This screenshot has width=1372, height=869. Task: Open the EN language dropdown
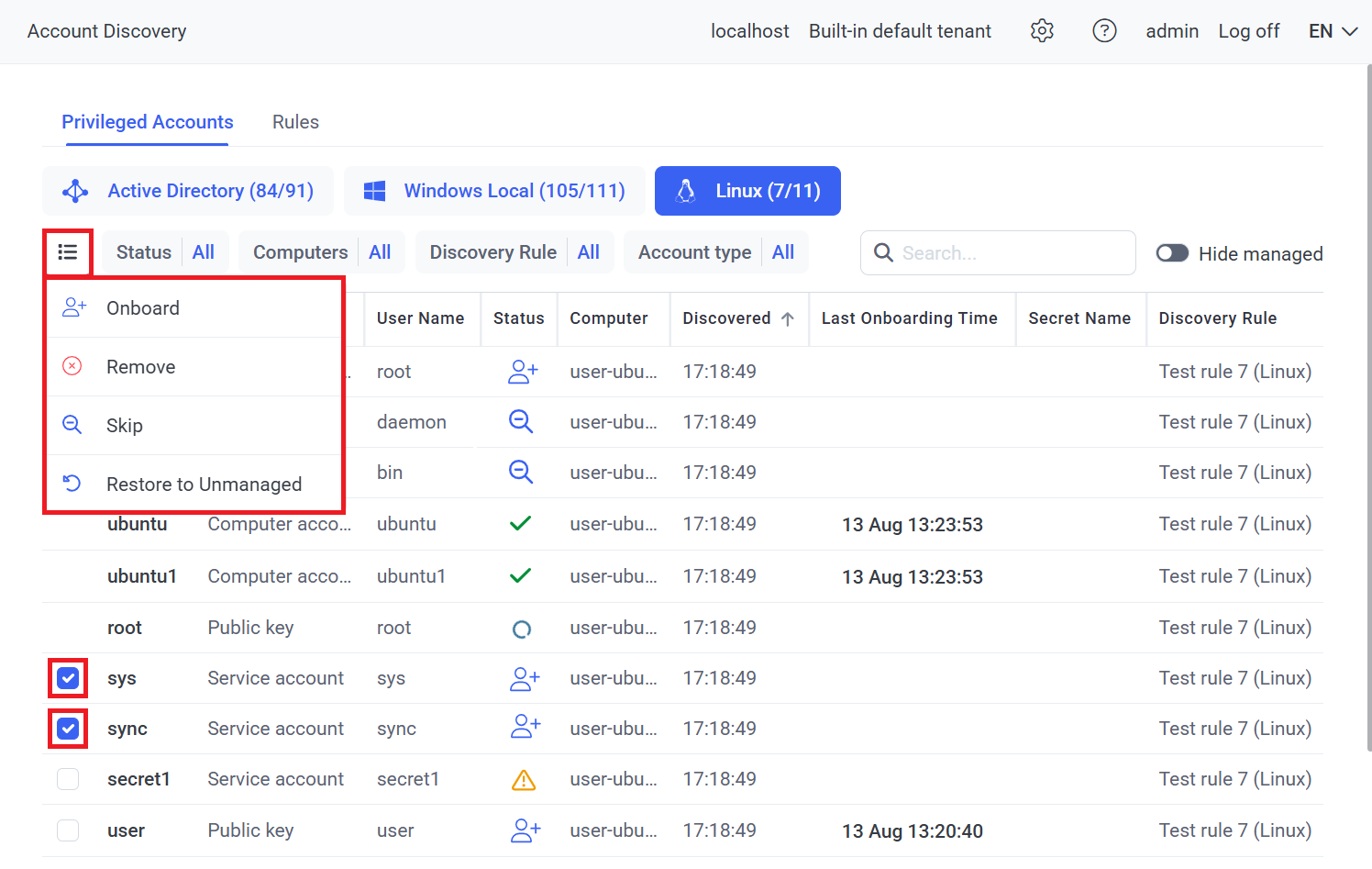1333,31
